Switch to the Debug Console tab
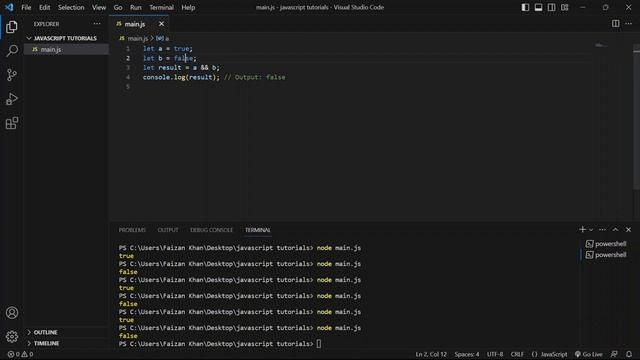The height and width of the screenshot is (360, 640). pos(211,230)
